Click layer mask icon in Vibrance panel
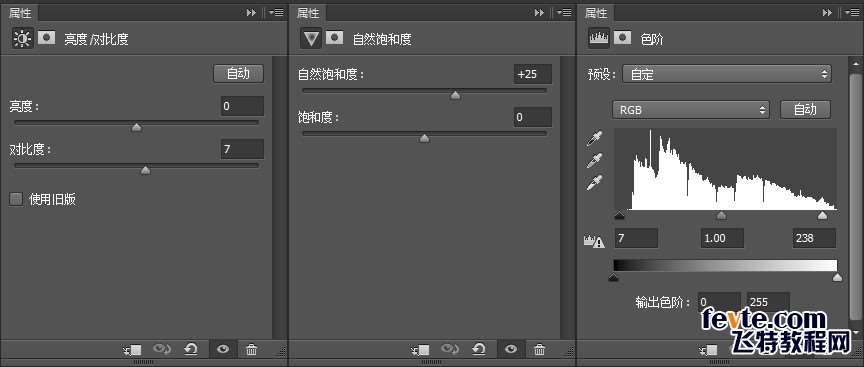The image size is (864, 367). point(335,37)
